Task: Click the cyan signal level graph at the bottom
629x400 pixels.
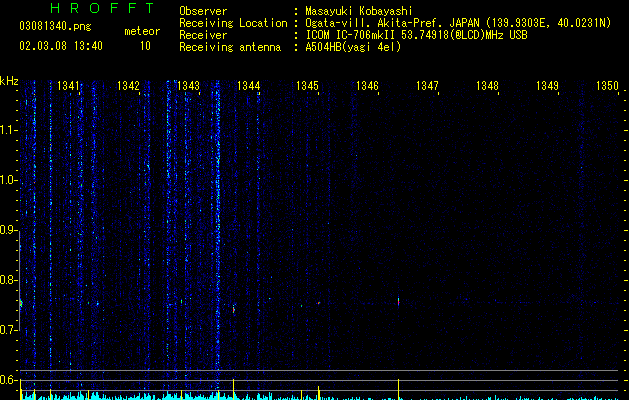Action: 321,397
